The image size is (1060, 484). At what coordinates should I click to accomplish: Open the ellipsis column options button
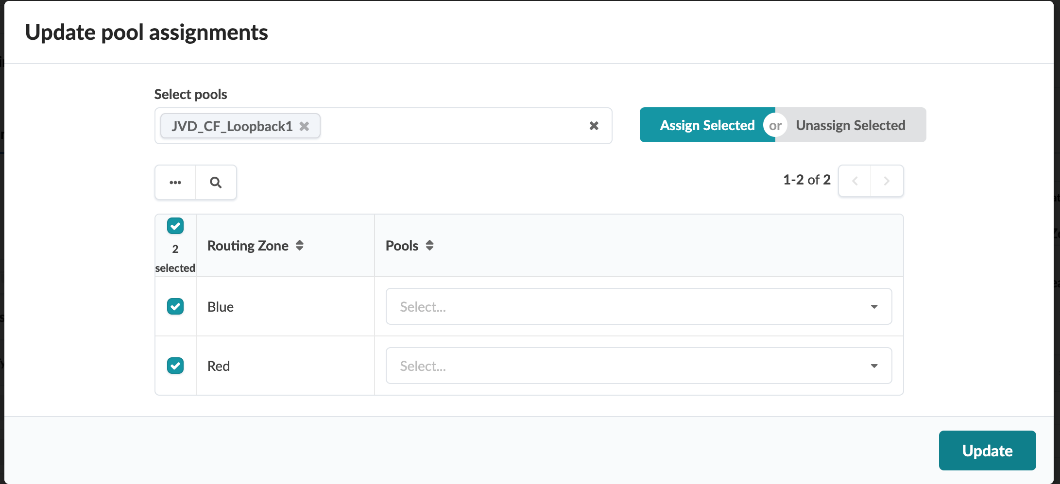(x=175, y=183)
